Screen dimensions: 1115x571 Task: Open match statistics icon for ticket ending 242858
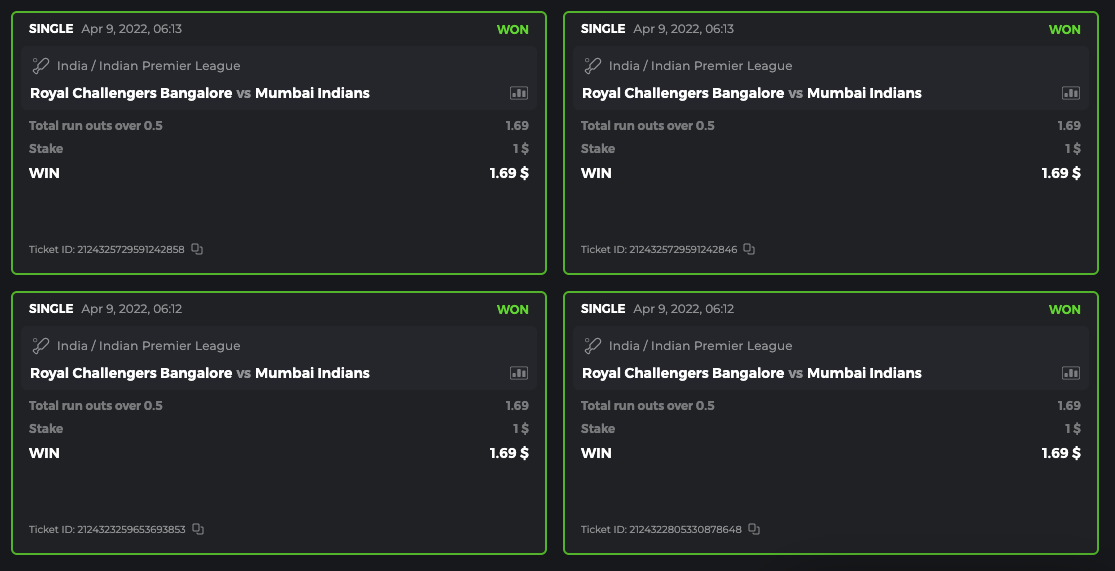[519, 93]
